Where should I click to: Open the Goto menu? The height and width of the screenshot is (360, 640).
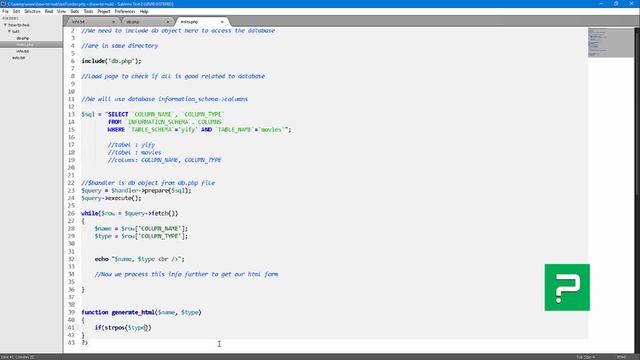75,11
